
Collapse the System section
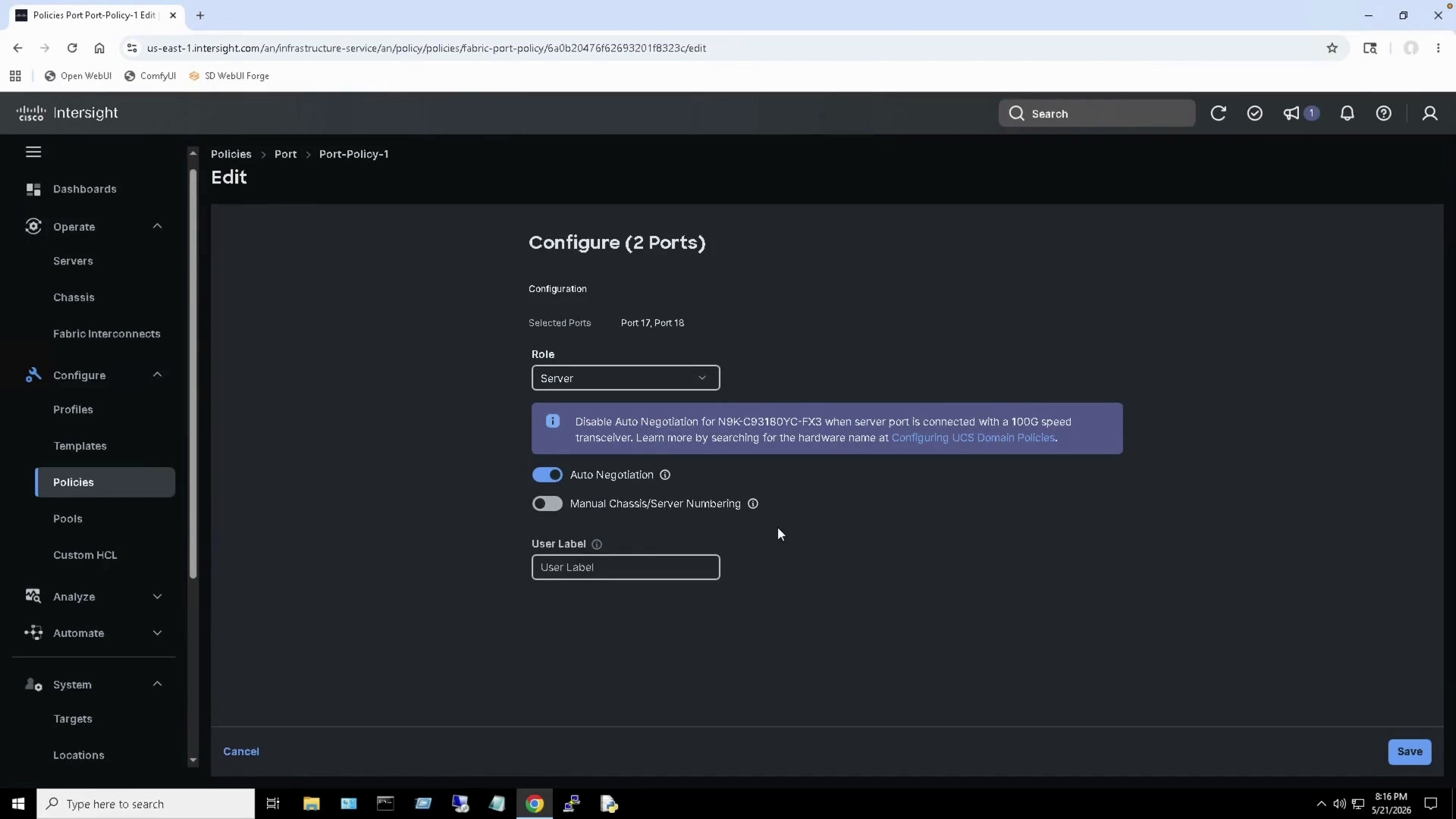coord(157,684)
